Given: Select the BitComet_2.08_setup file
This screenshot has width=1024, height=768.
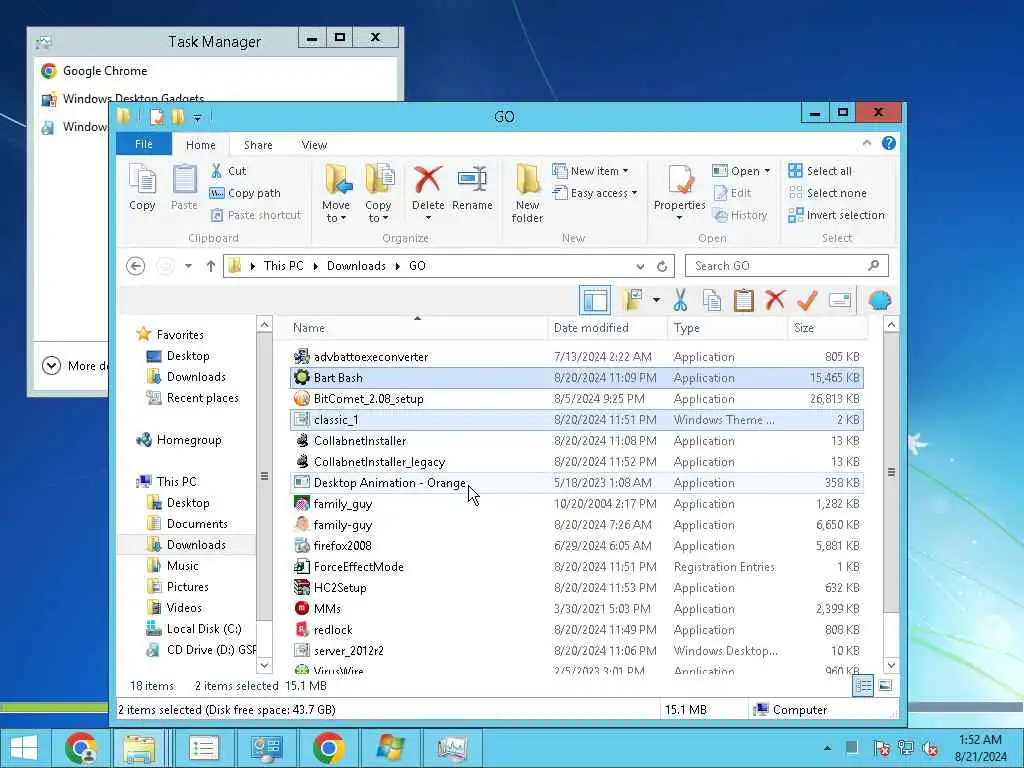Looking at the screenshot, I should point(577,398).
